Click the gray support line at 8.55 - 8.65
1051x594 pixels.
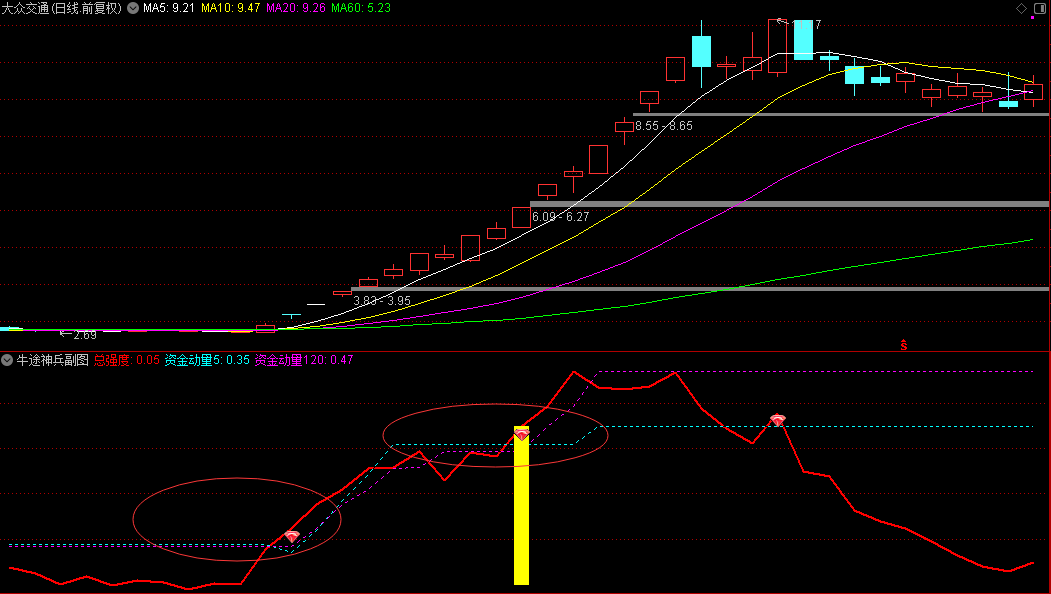(841, 115)
